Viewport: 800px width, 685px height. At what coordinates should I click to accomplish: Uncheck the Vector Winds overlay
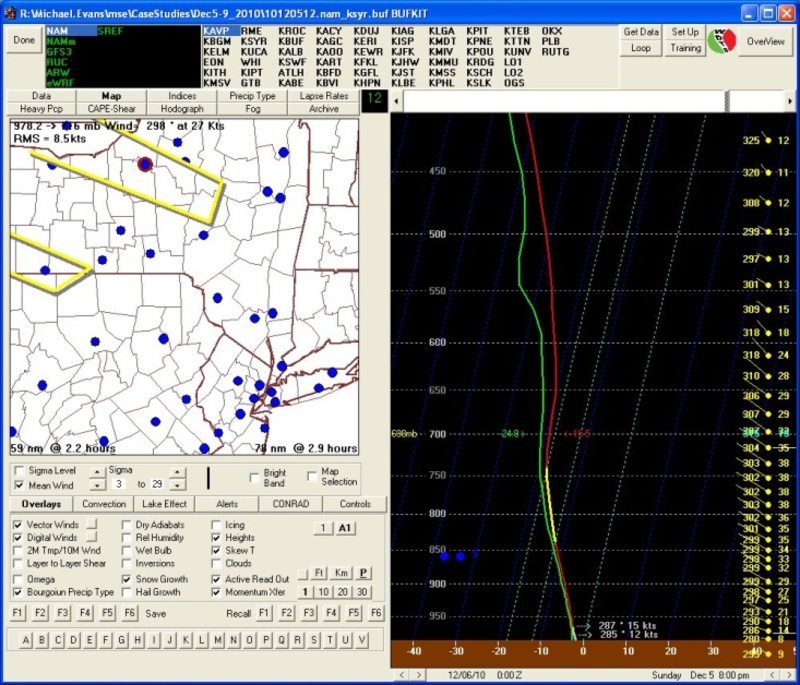[18, 525]
